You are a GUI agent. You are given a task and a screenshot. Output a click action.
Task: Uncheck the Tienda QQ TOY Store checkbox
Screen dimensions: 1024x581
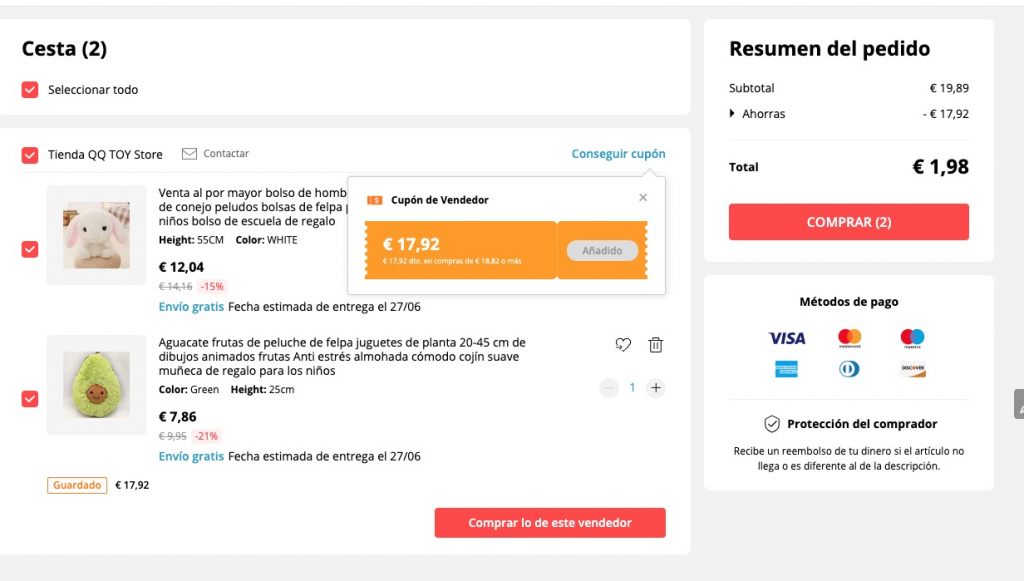coord(30,155)
